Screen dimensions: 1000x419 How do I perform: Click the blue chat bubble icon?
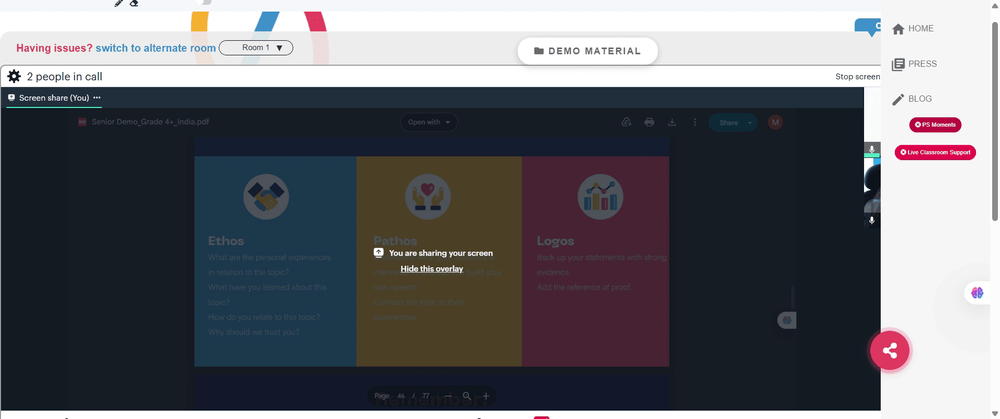(x=868, y=26)
